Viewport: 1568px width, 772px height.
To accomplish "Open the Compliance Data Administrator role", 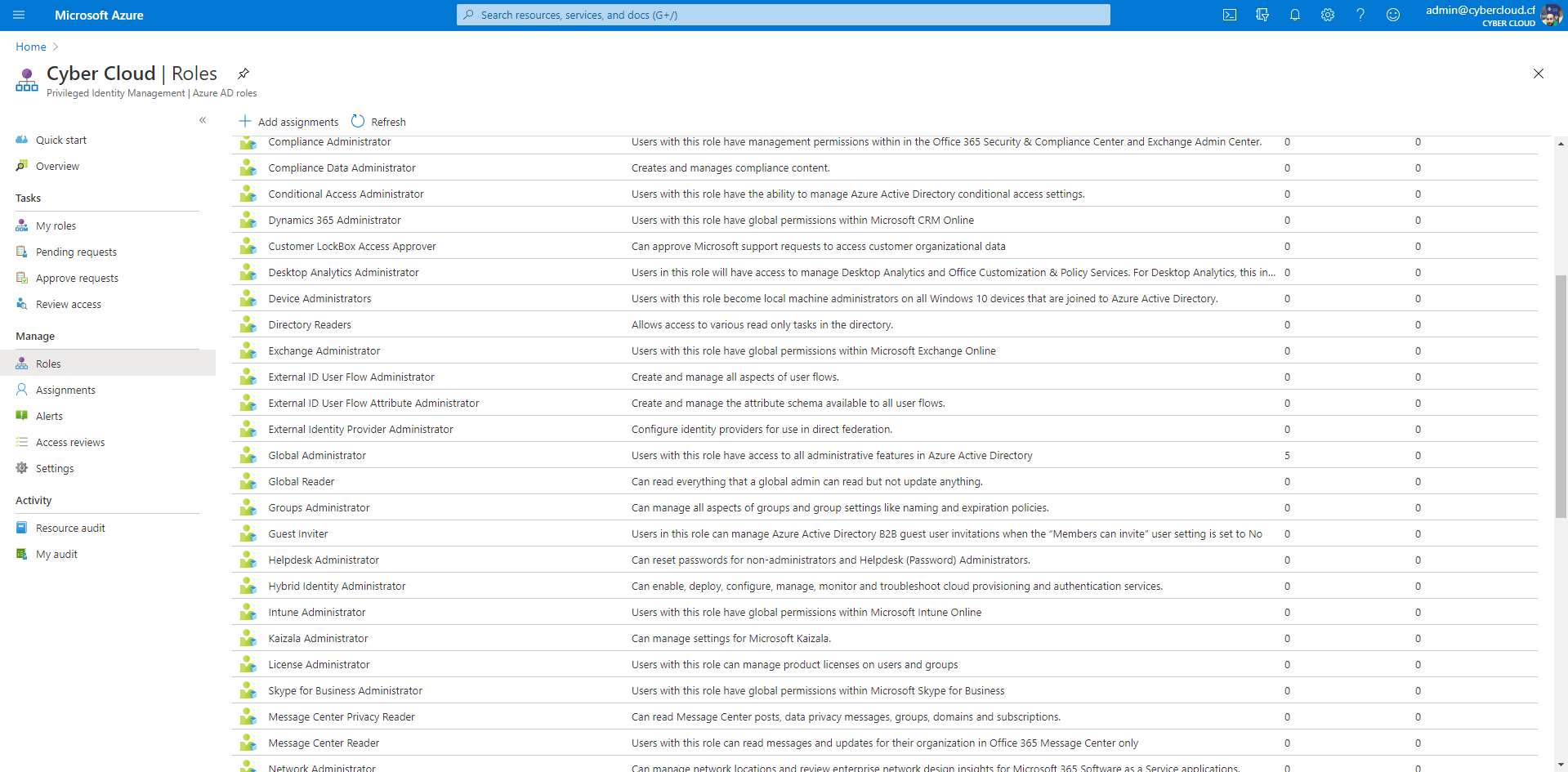I will tap(342, 167).
